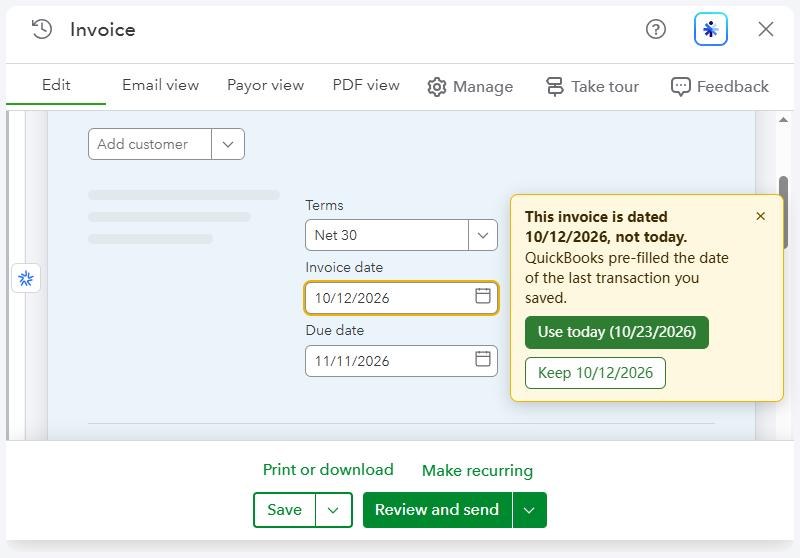Open the sparkle assistant tab on the left edge

pyautogui.click(x=26, y=278)
